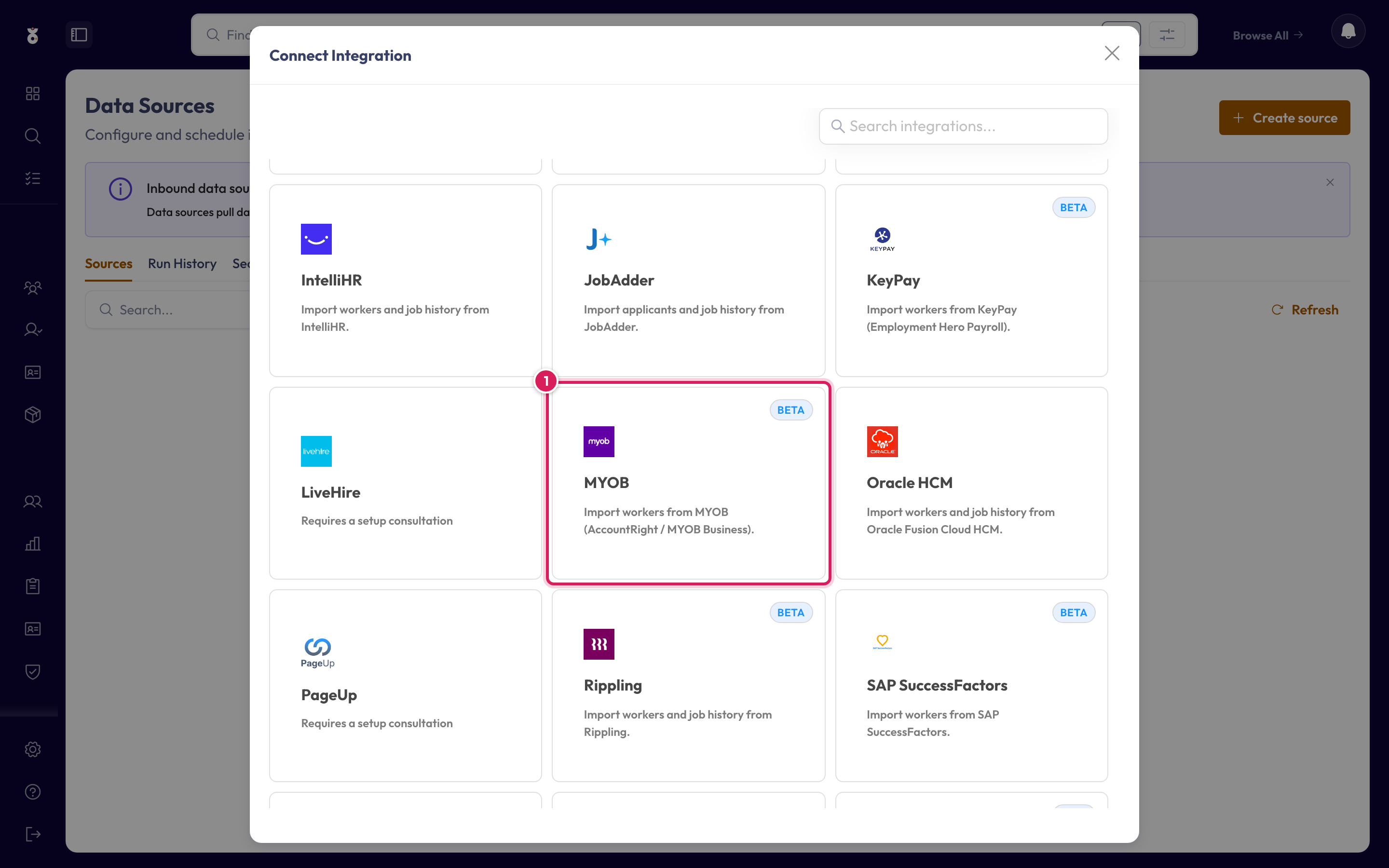Select the LiveHire integration title
The image size is (1389, 868).
coord(330,492)
